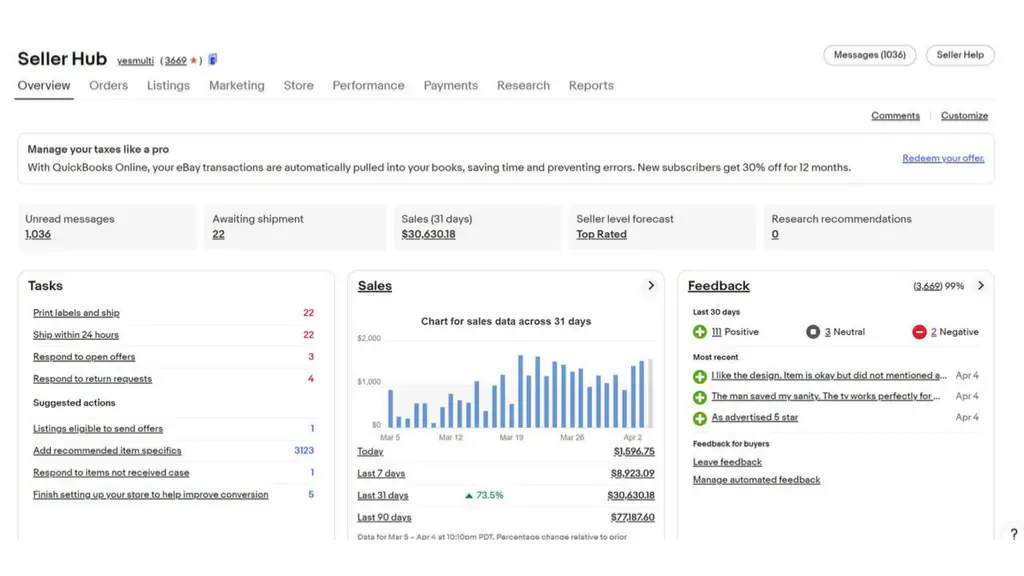Open 'The man saved my sanity' feedback

(825, 396)
